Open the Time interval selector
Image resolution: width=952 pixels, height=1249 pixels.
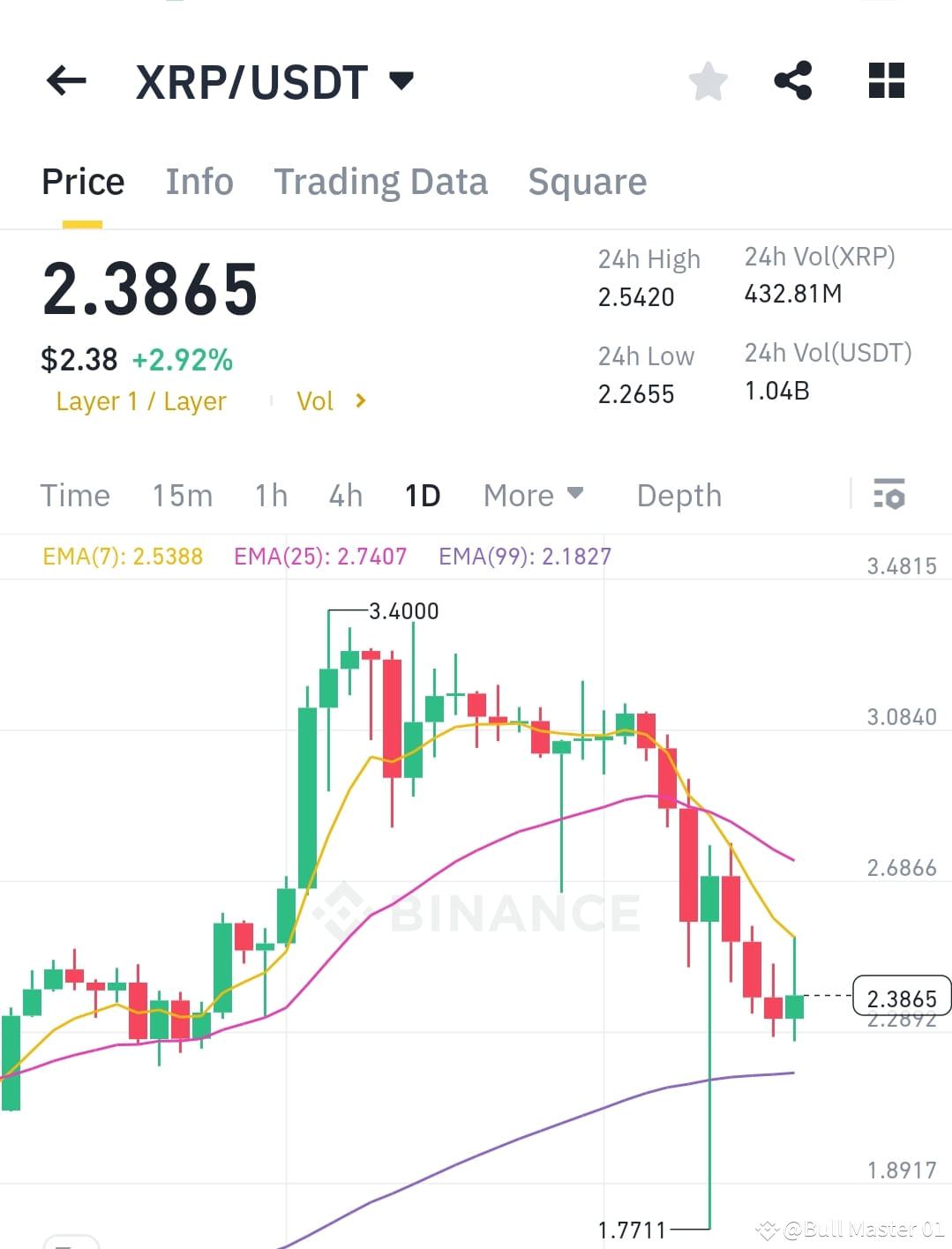tap(75, 496)
